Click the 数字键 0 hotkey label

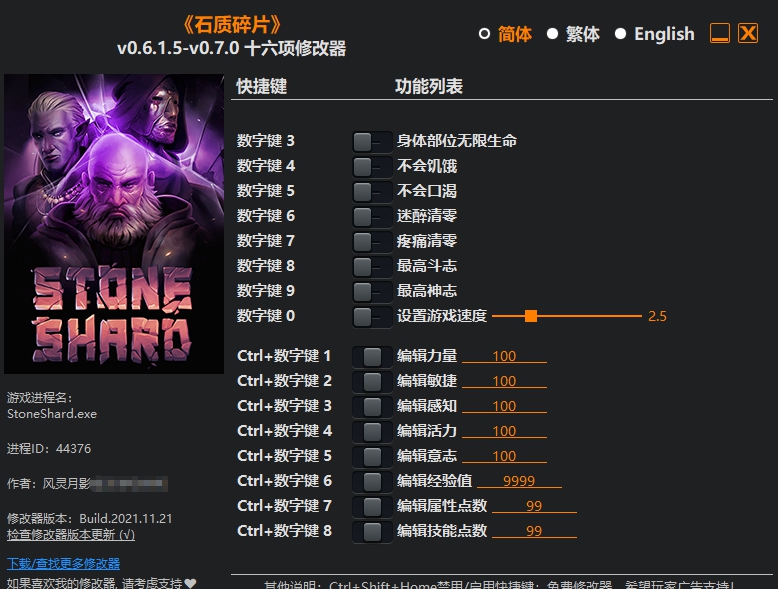(265, 316)
